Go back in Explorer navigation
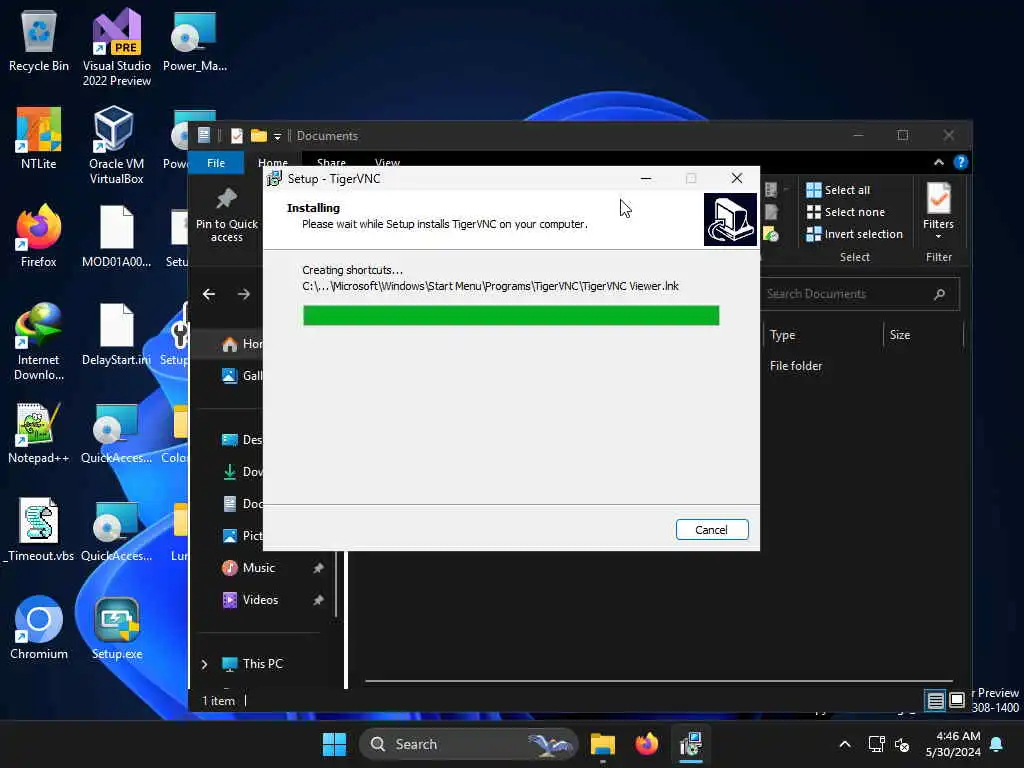 click(209, 295)
